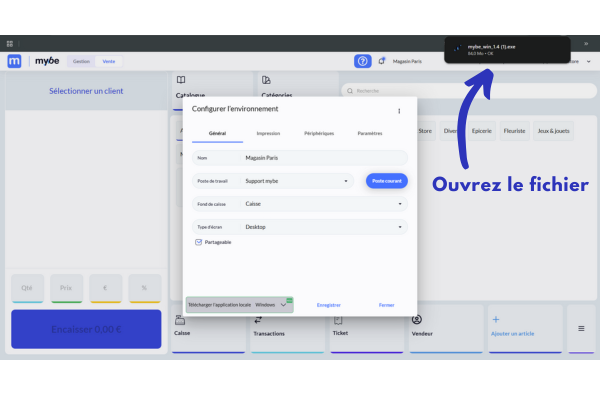This screenshot has height=400, width=600.
Task: Click Enregistrer in the dialog
Action: click(x=329, y=305)
